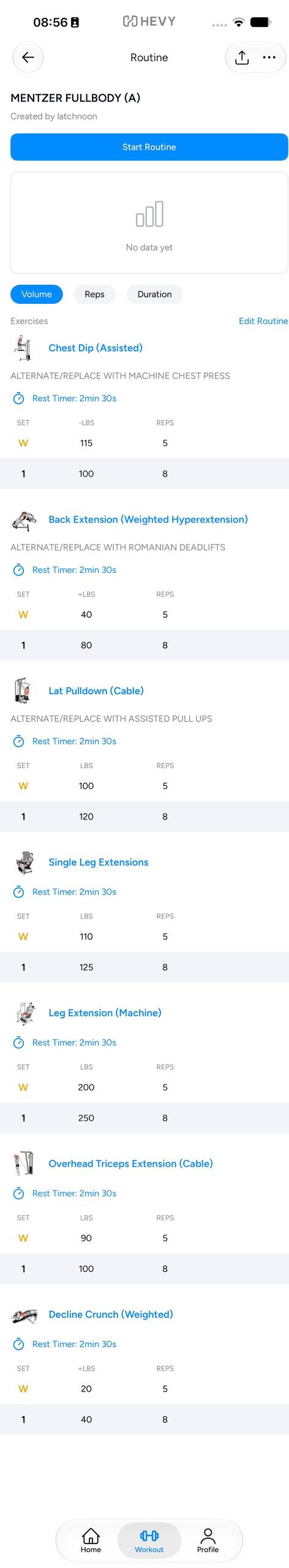Screen dimensions: 289x1568
Task: Open the Home tab in bottom bar
Action: (91, 1540)
